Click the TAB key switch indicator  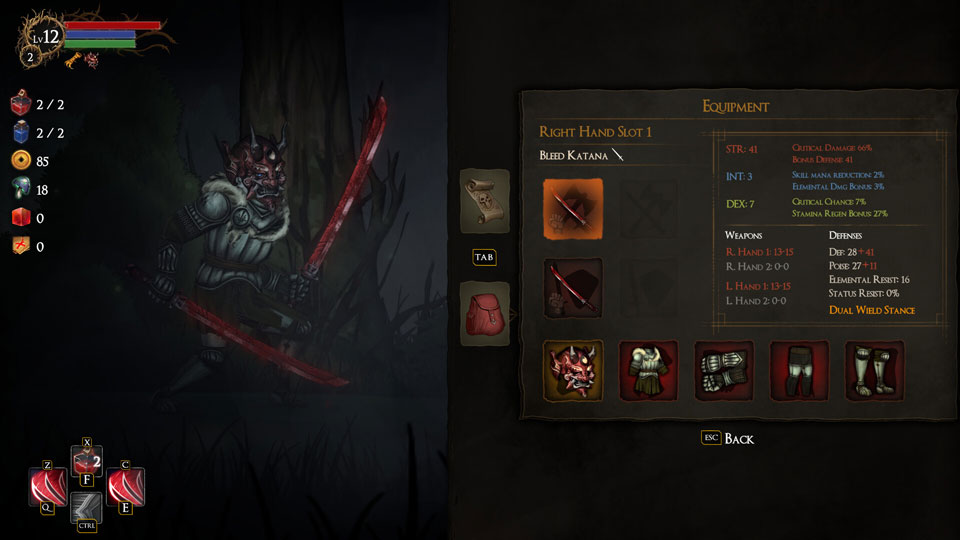click(484, 257)
